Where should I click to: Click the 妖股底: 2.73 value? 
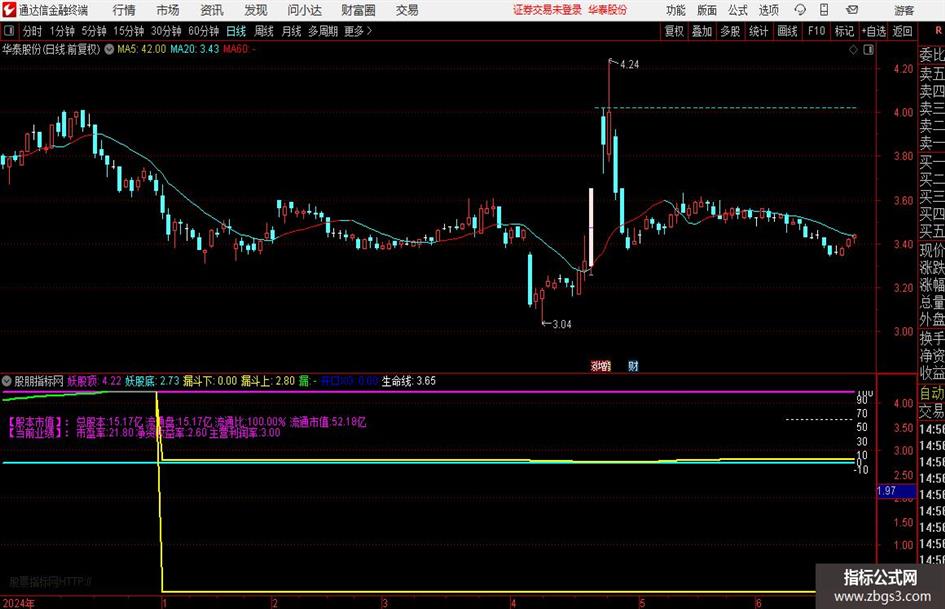pyautogui.click(x=152, y=381)
